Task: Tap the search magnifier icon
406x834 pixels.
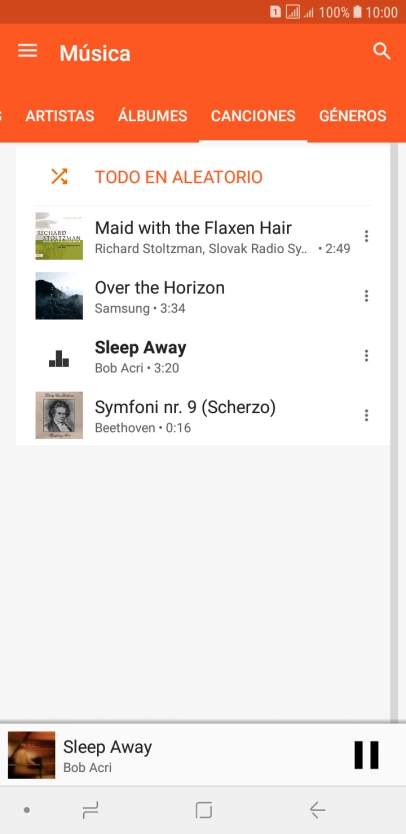Action: pyautogui.click(x=382, y=52)
